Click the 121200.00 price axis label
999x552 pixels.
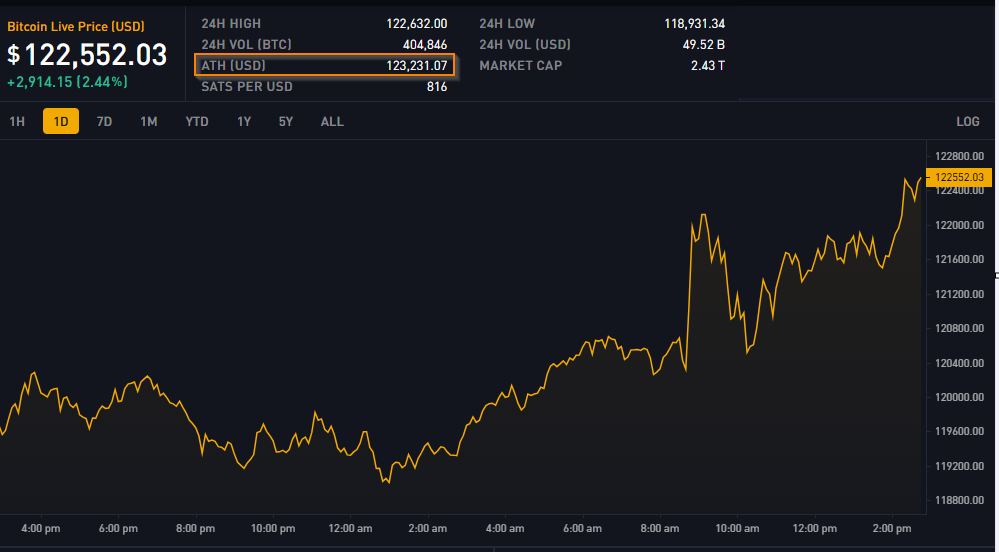coord(959,294)
